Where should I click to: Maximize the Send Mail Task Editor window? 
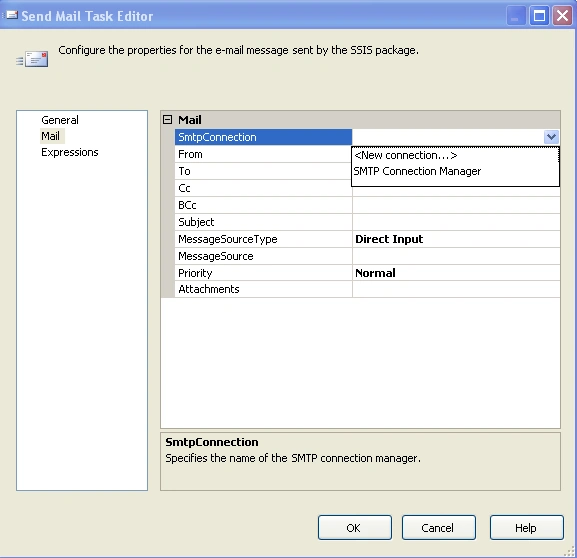point(539,16)
